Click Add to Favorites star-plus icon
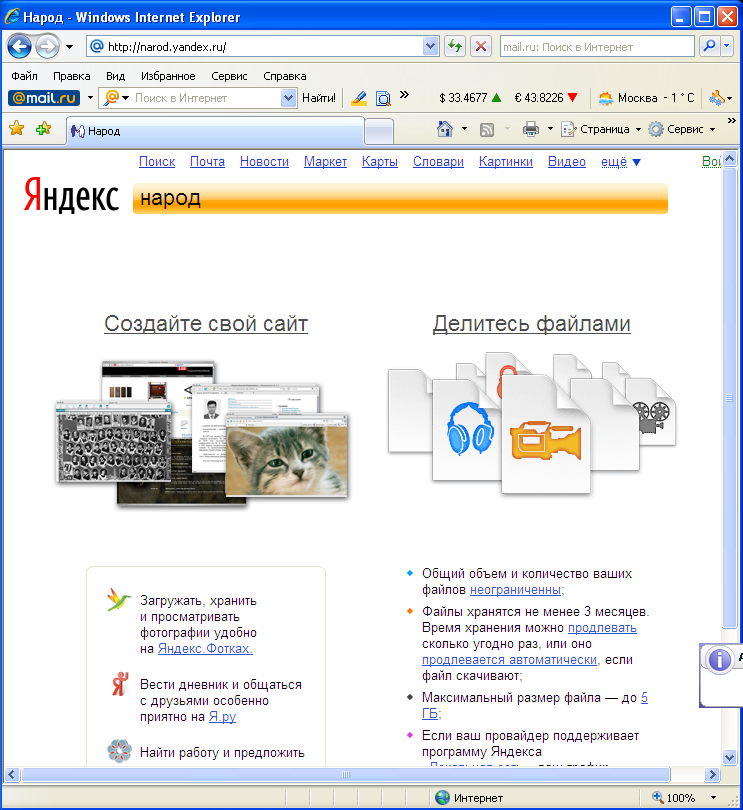 (43, 128)
